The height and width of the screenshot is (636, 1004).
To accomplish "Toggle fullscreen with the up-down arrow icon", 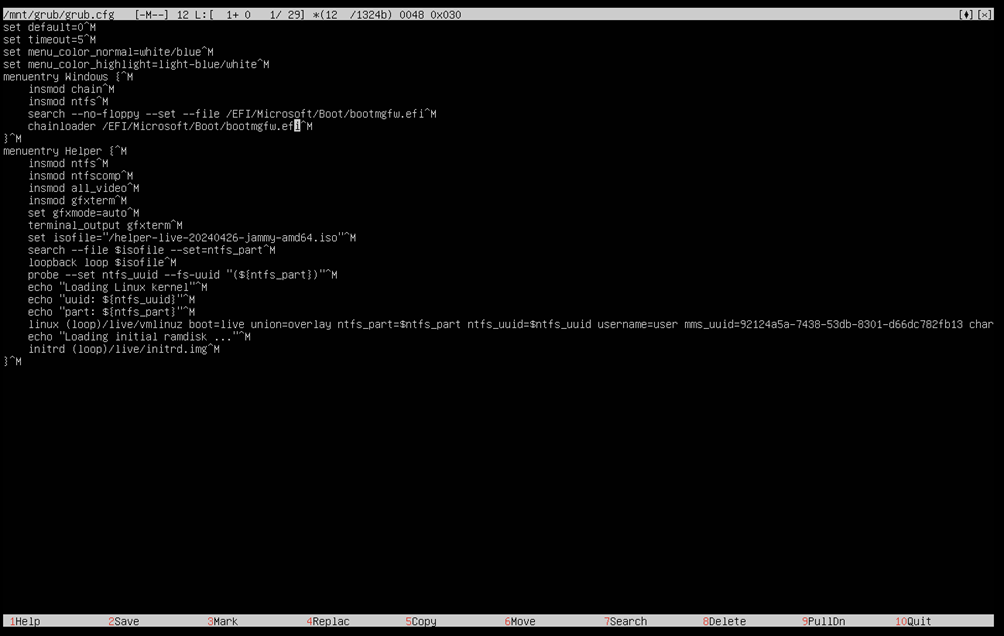I will pos(966,15).
